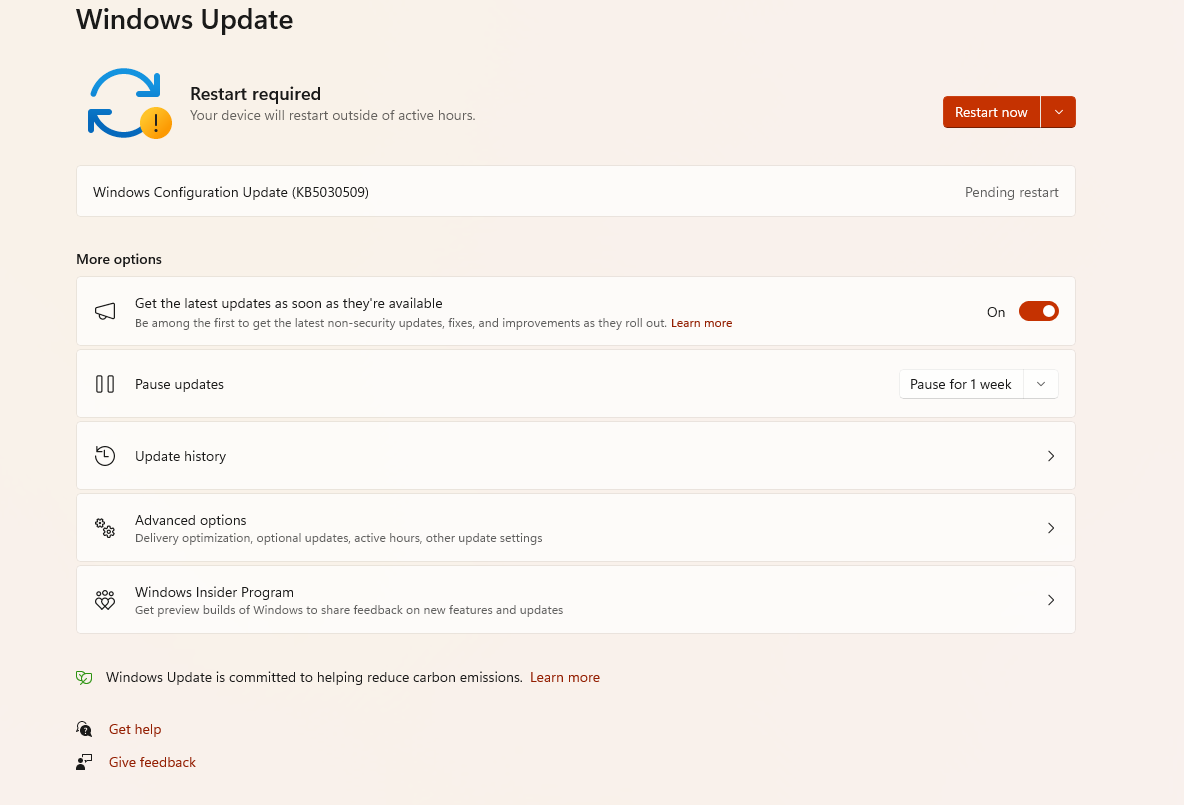Click the Windows Insider Program label
Image resolution: width=1184 pixels, height=805 pixels.
point(214,592)
